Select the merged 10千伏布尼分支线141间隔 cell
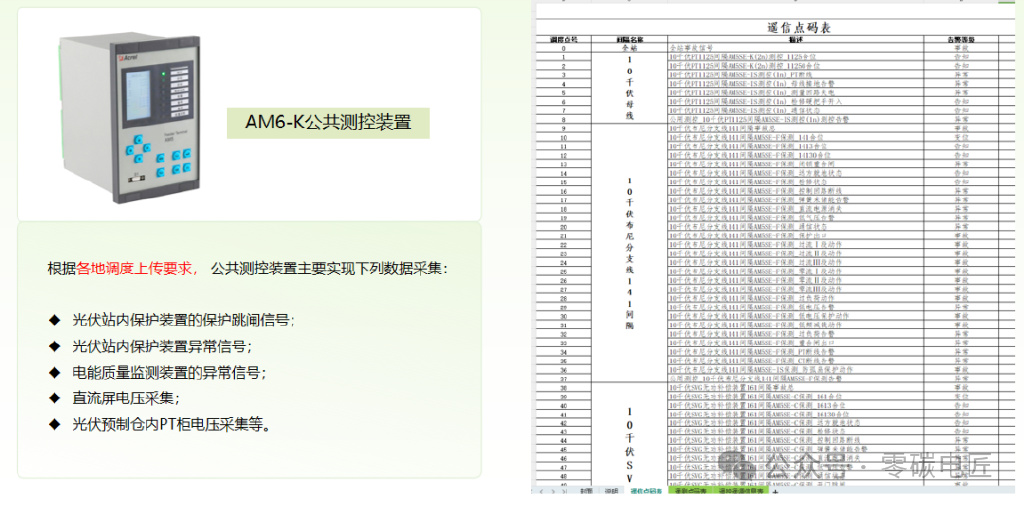 630,253
